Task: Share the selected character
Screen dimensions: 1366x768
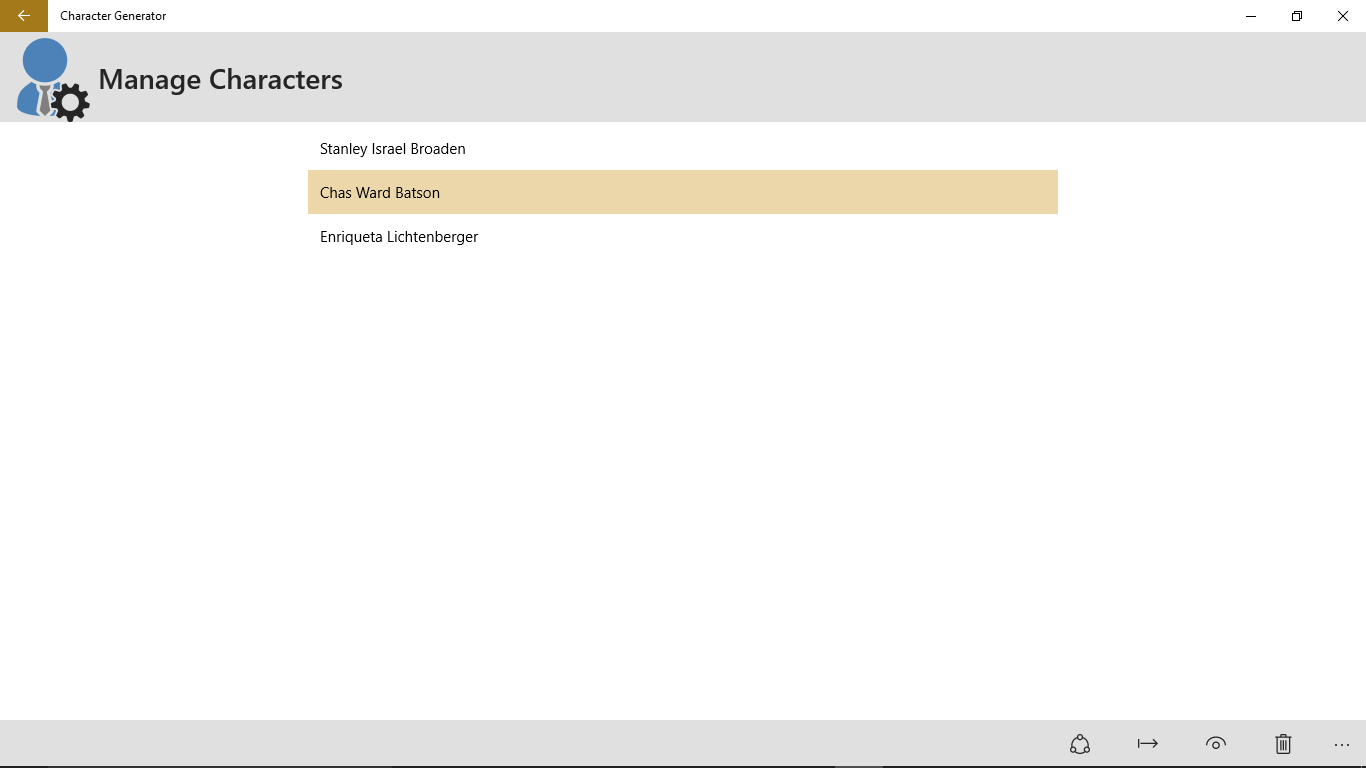Action: click(x=1079, y=744)
